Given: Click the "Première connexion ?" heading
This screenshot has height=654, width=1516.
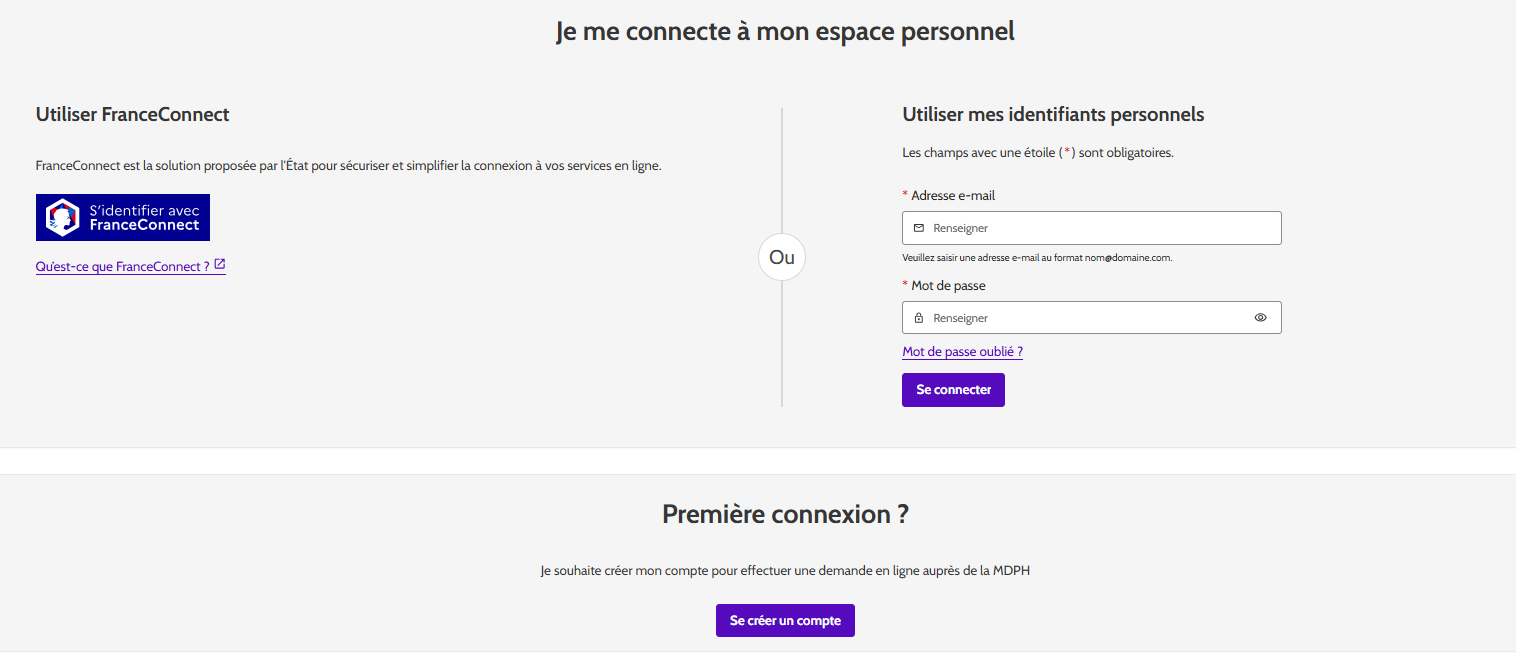Looking at the screenshot, I should click(785, 515).
